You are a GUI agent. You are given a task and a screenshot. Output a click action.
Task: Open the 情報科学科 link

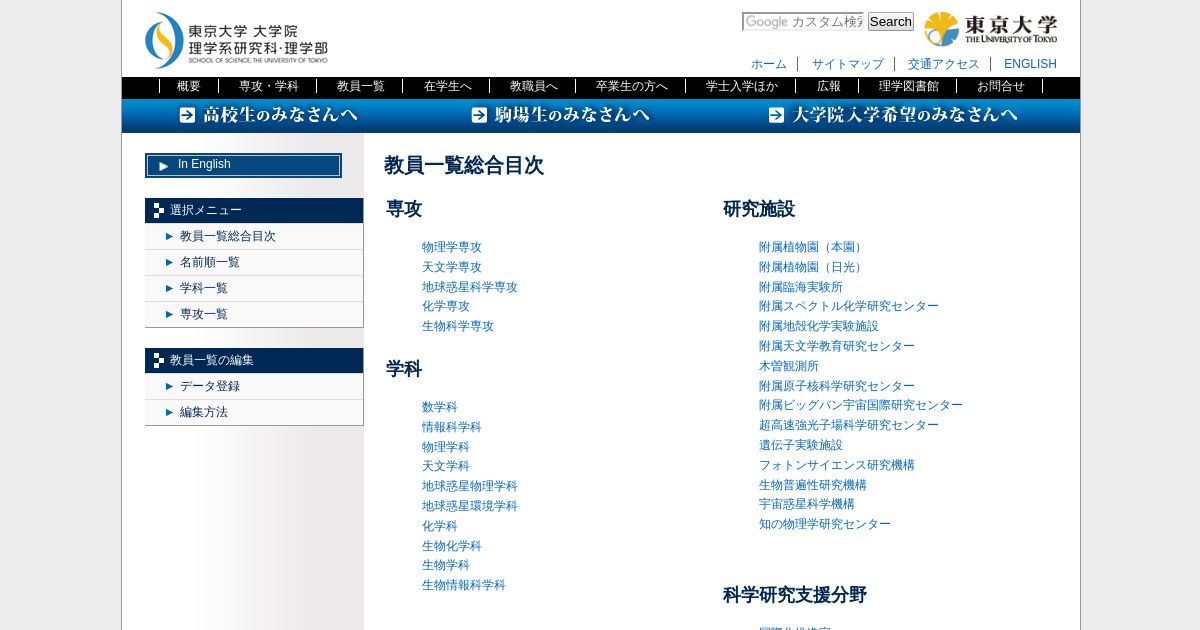[x=452, y=427]
